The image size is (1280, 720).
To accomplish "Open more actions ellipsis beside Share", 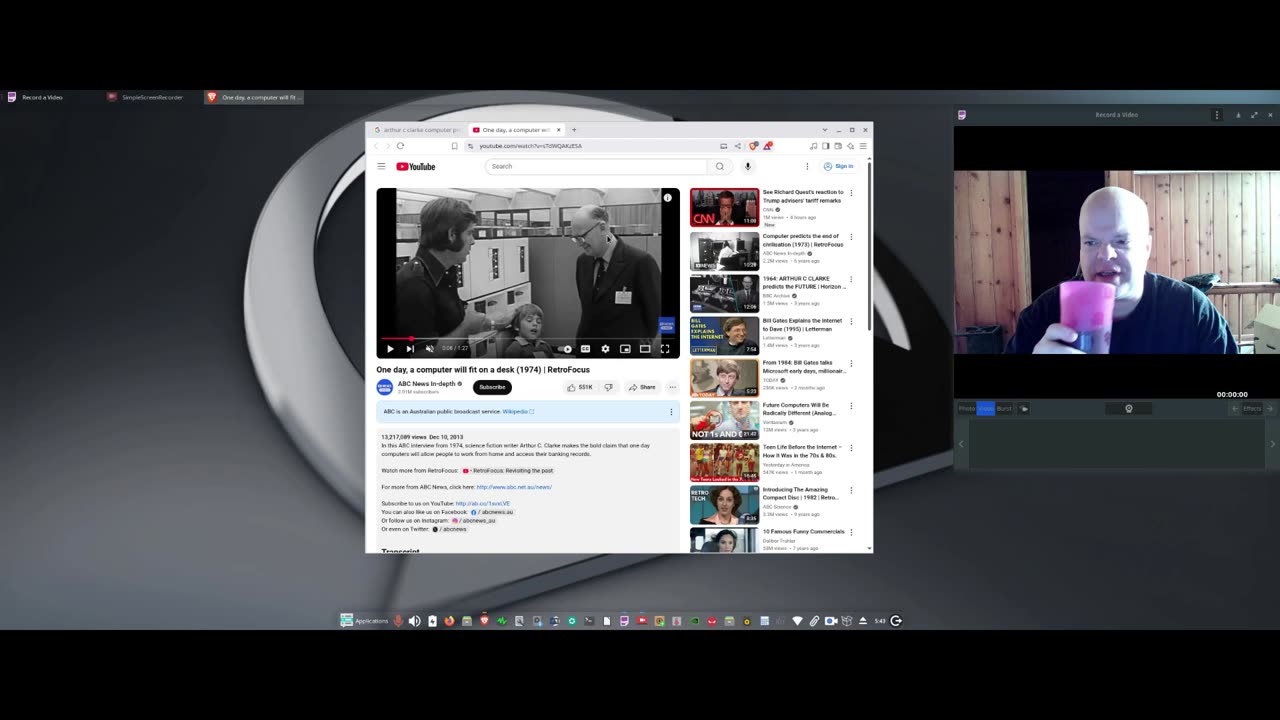I will pyautogui.click(x=672, y=387).
